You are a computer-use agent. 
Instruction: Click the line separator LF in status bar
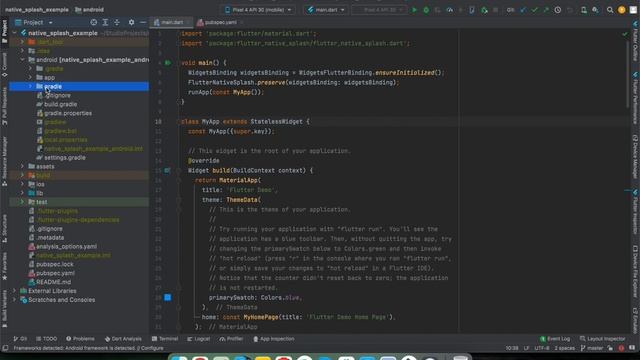(x=526, y=348)
